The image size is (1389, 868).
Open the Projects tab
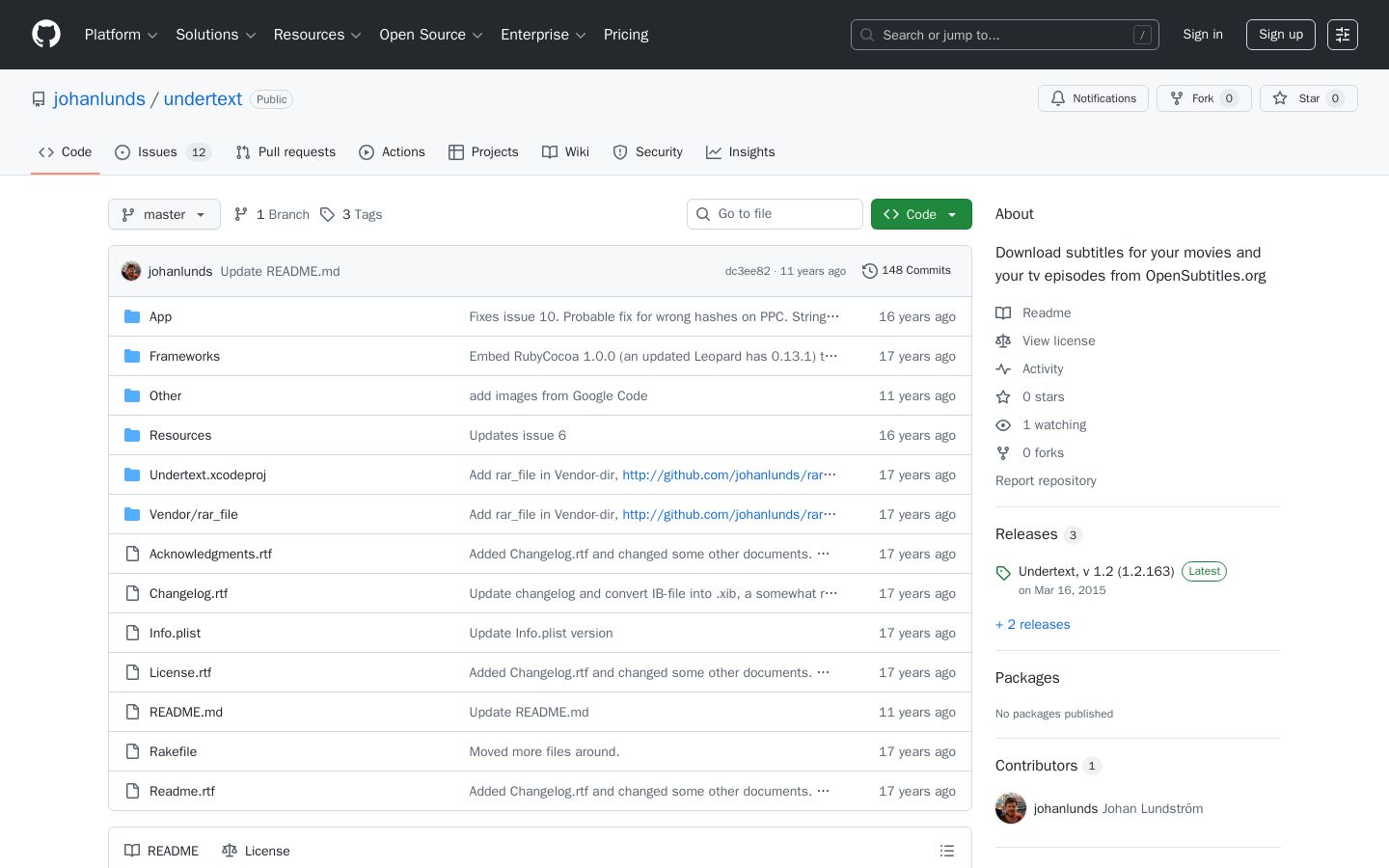[483, 152]
